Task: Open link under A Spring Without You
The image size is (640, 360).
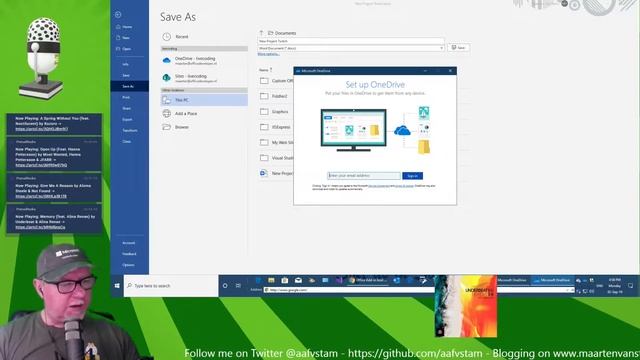Action: (x=42, y=129)
